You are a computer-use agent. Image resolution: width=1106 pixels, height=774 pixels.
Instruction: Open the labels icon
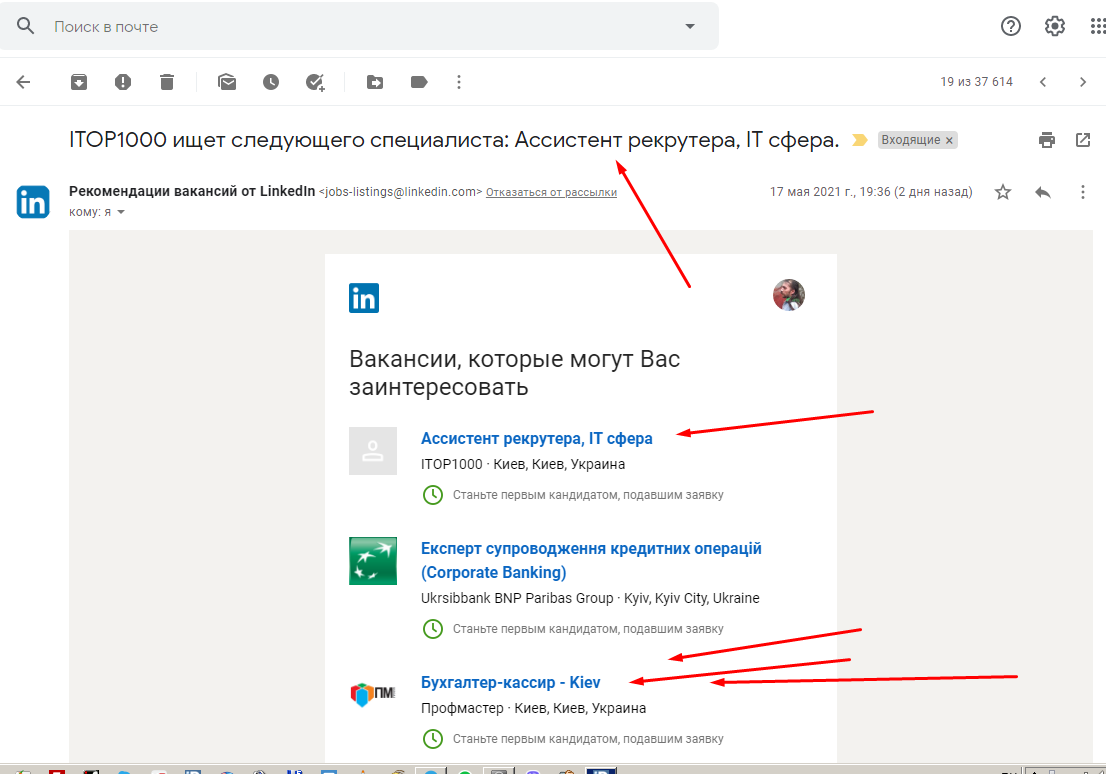point(419,83)
